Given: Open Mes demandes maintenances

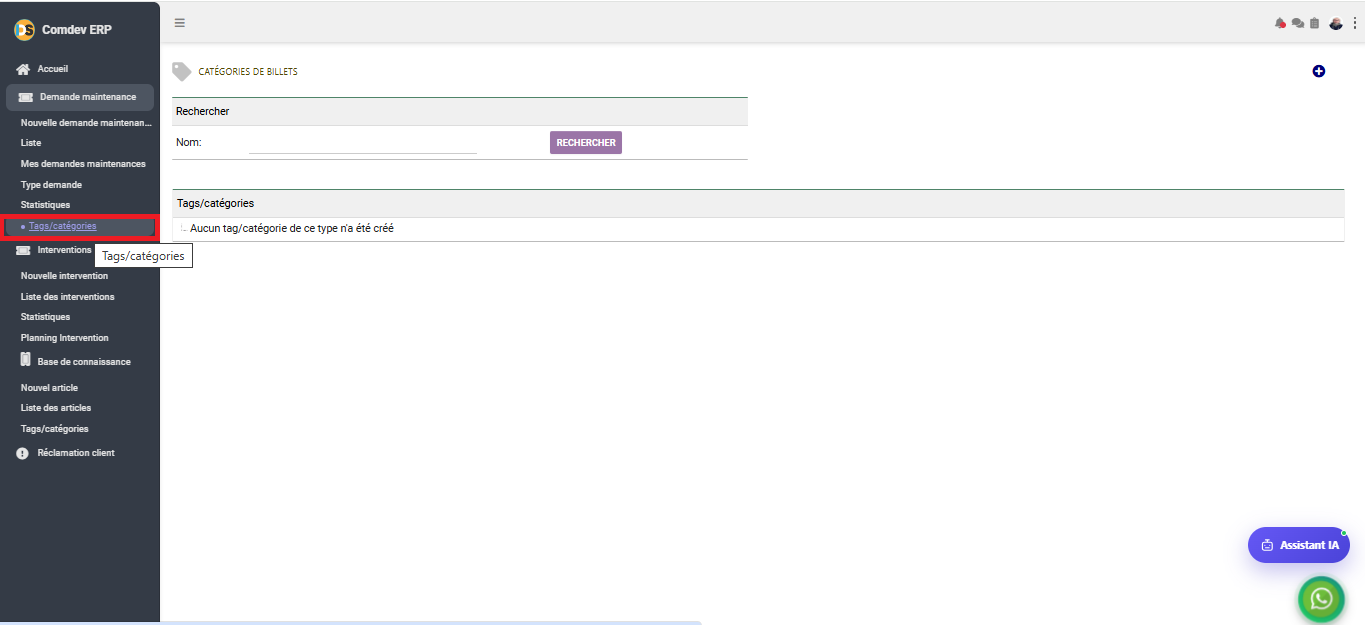Looking at the screenshot, I should pos(83,164).
